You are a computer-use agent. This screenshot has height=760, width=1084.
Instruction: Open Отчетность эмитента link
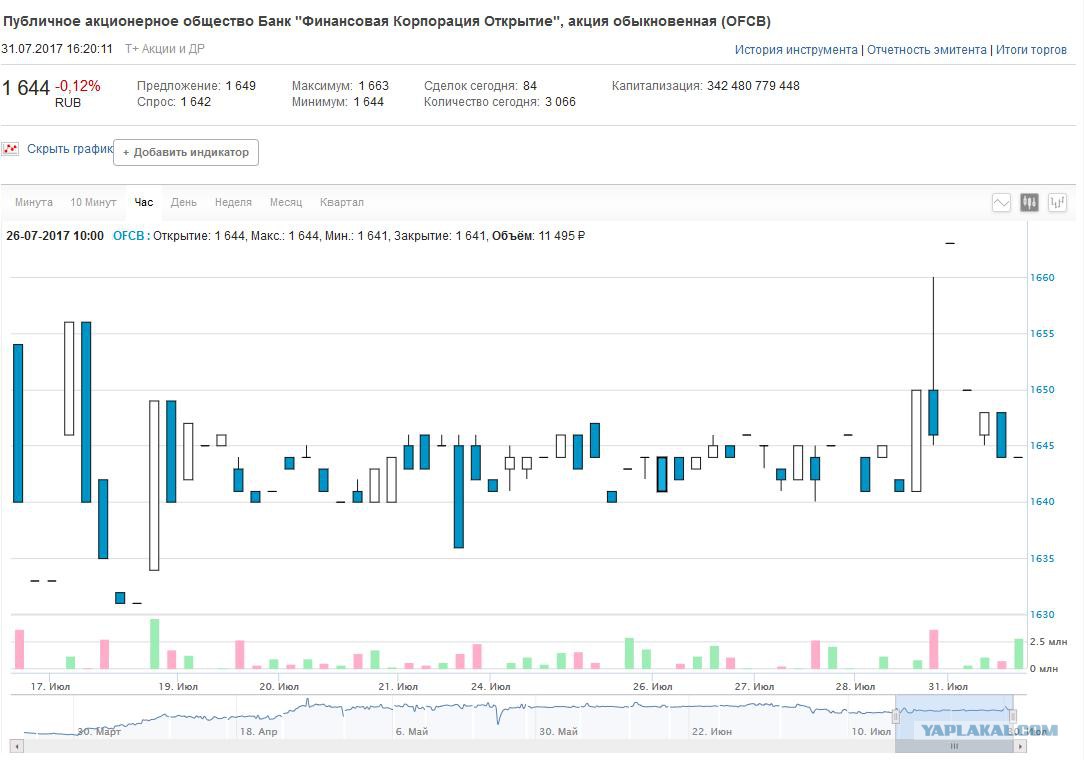[926, 50]
